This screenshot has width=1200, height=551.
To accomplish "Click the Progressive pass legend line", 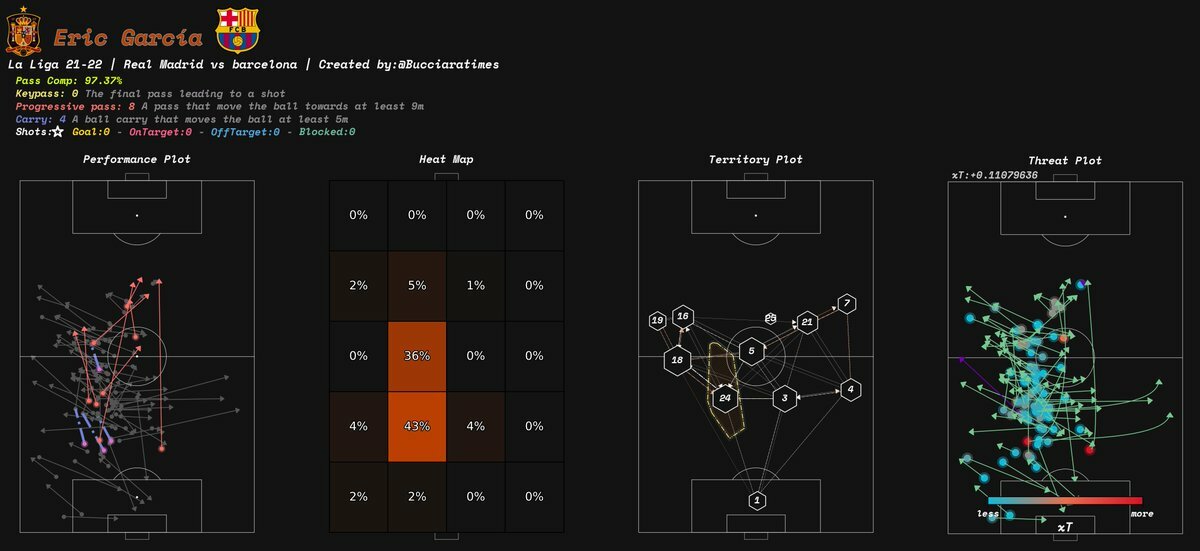I will [x=220, y=105].
